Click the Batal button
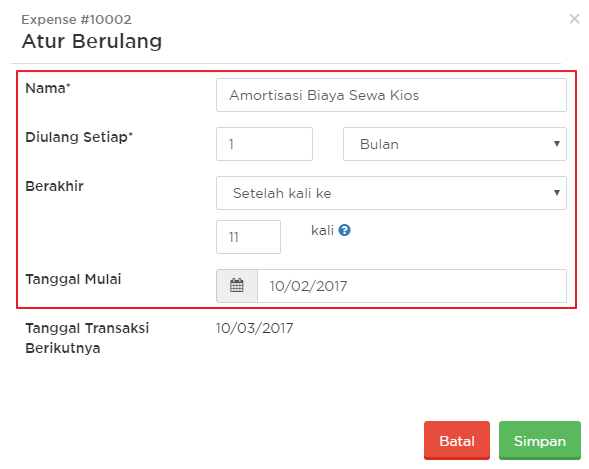 [457, 440]
